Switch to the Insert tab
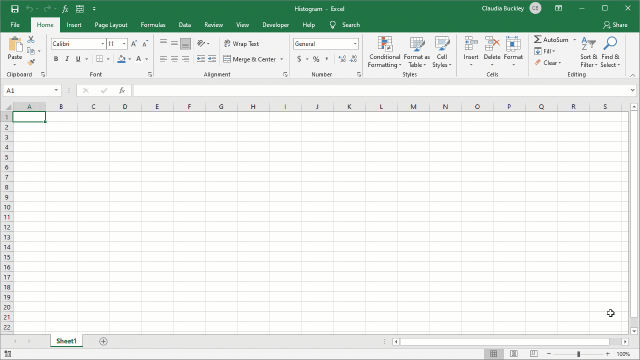The image size is (640, 360). [x=74, y=25]
